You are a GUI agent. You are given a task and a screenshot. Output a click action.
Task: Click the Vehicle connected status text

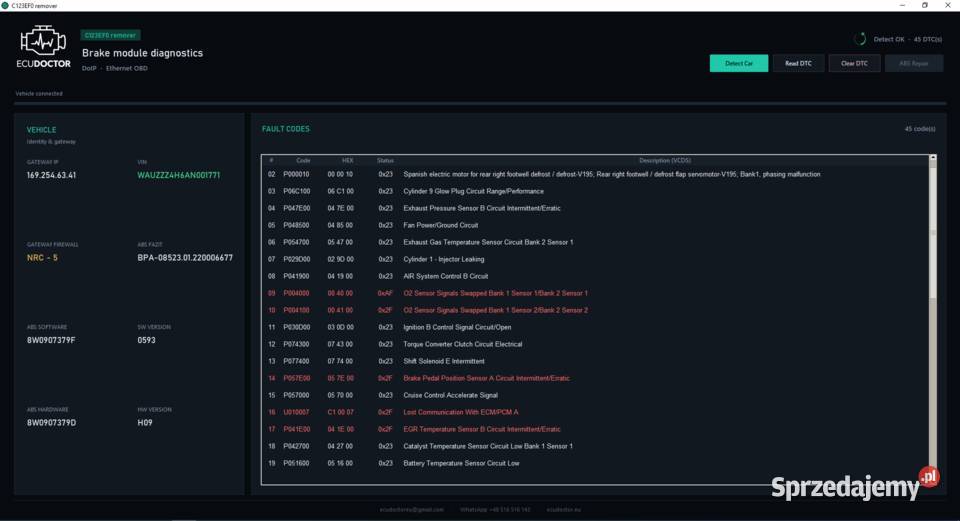(x=39, y=94)
